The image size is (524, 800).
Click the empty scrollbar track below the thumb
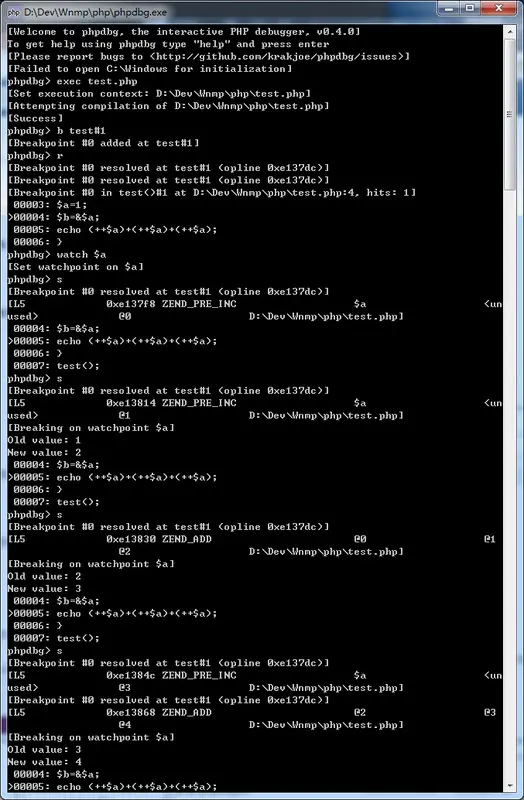coord(509,485)
